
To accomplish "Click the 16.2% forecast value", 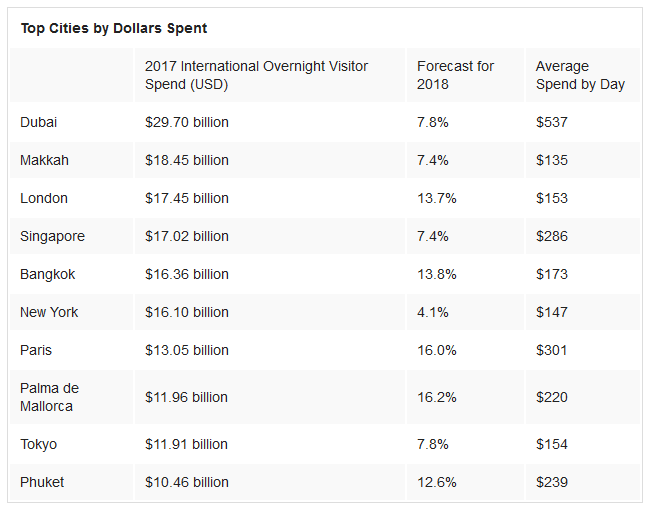I will 436,397.
